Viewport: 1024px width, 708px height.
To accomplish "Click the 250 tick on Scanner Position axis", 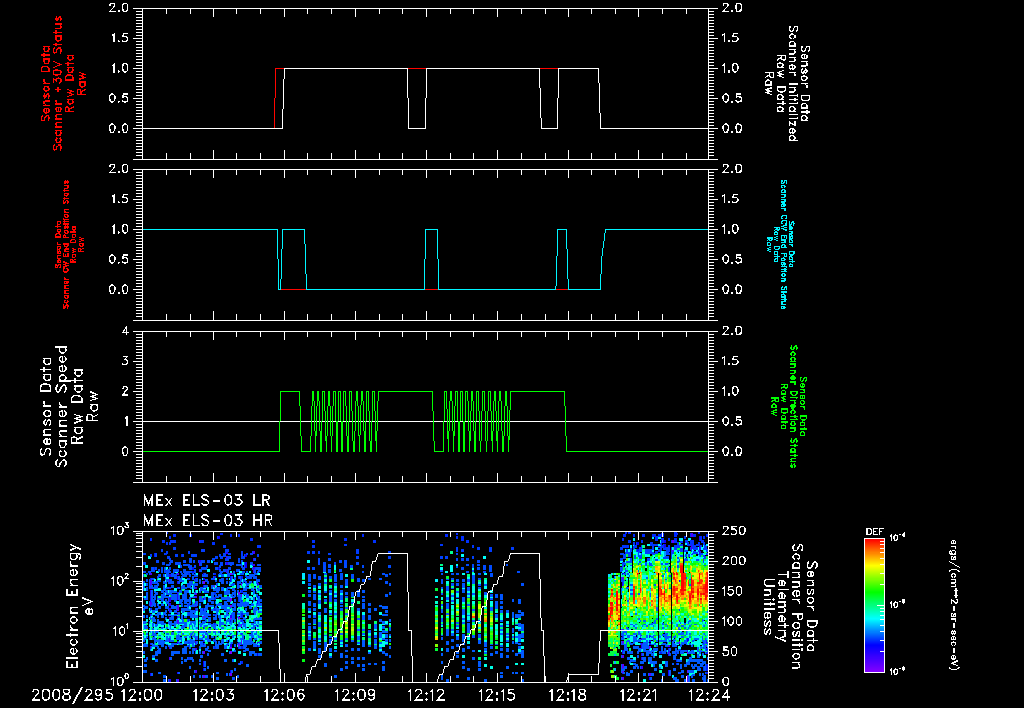I will pyautogui.click(x=731, y=531).
